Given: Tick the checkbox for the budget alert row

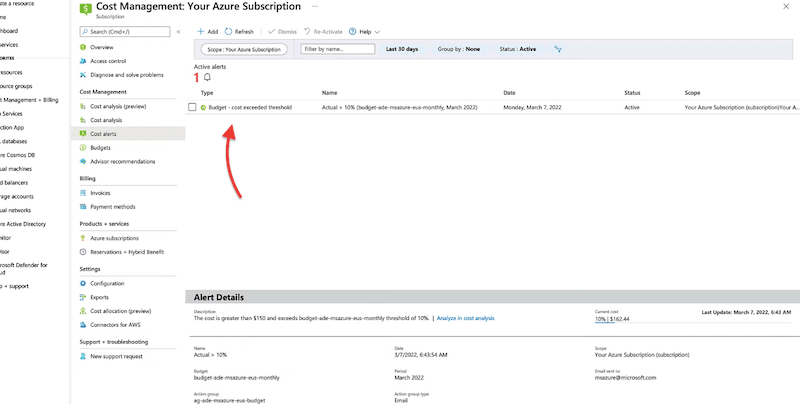Looking at the screenshot, I should (x=192, y=108).
